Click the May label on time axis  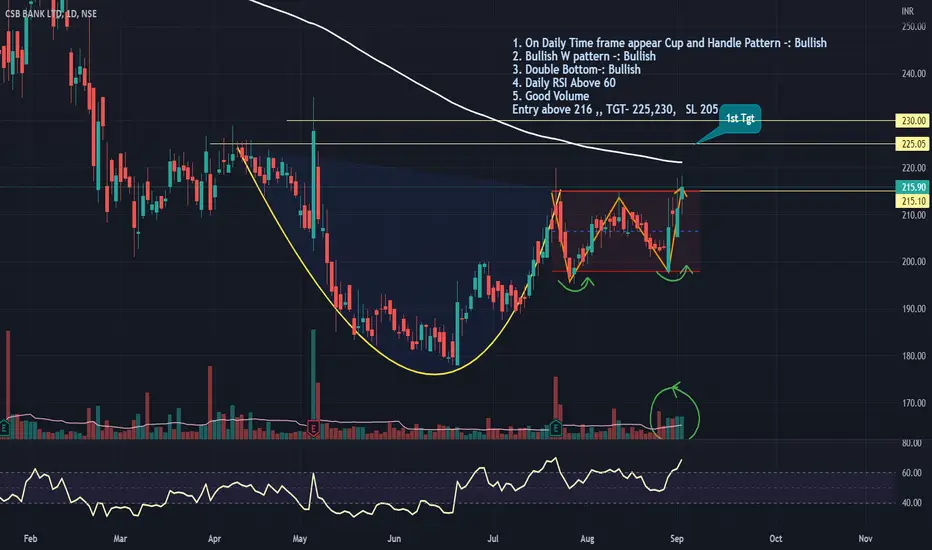click(x=300, y=539)
